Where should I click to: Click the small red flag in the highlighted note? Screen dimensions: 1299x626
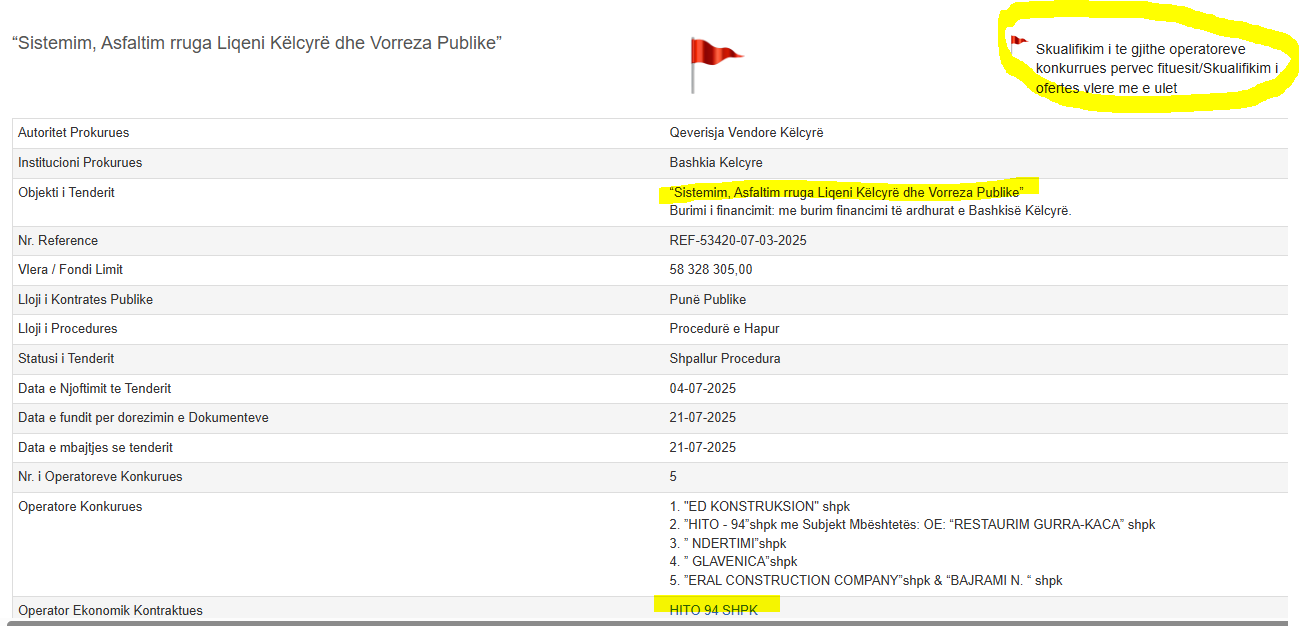(1018, 43)
